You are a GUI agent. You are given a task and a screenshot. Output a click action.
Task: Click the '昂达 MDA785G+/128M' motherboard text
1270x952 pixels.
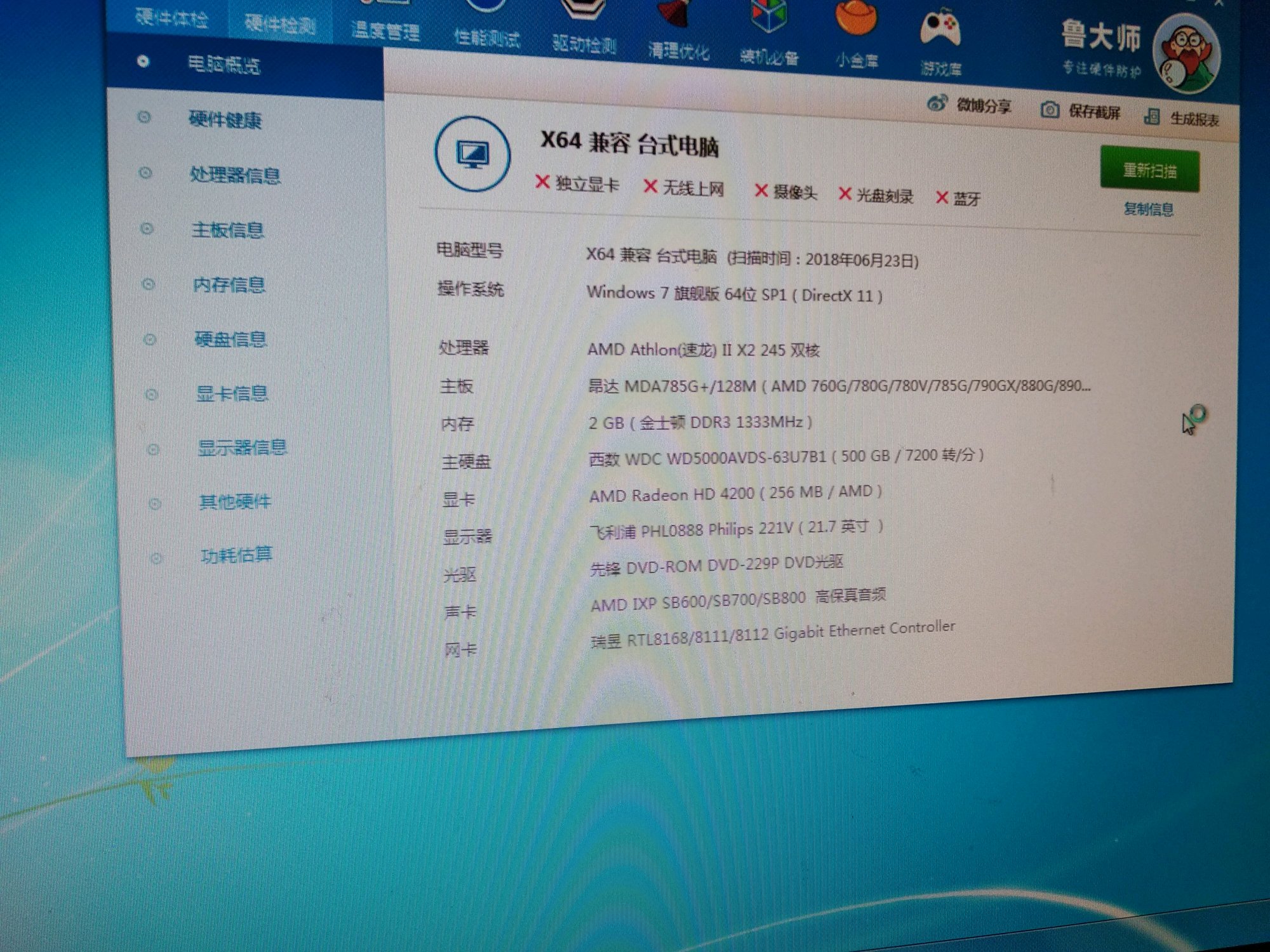click(x=672, y=386)
